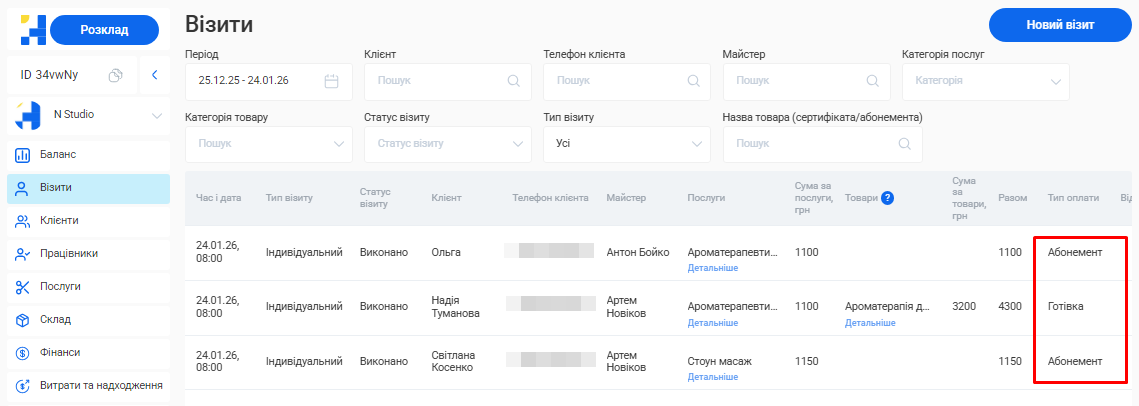Collapse the sidebar with the chevron arrow
Viewport: 1139px width, 406px height.
pyautogui.click(x=155, y=75)
